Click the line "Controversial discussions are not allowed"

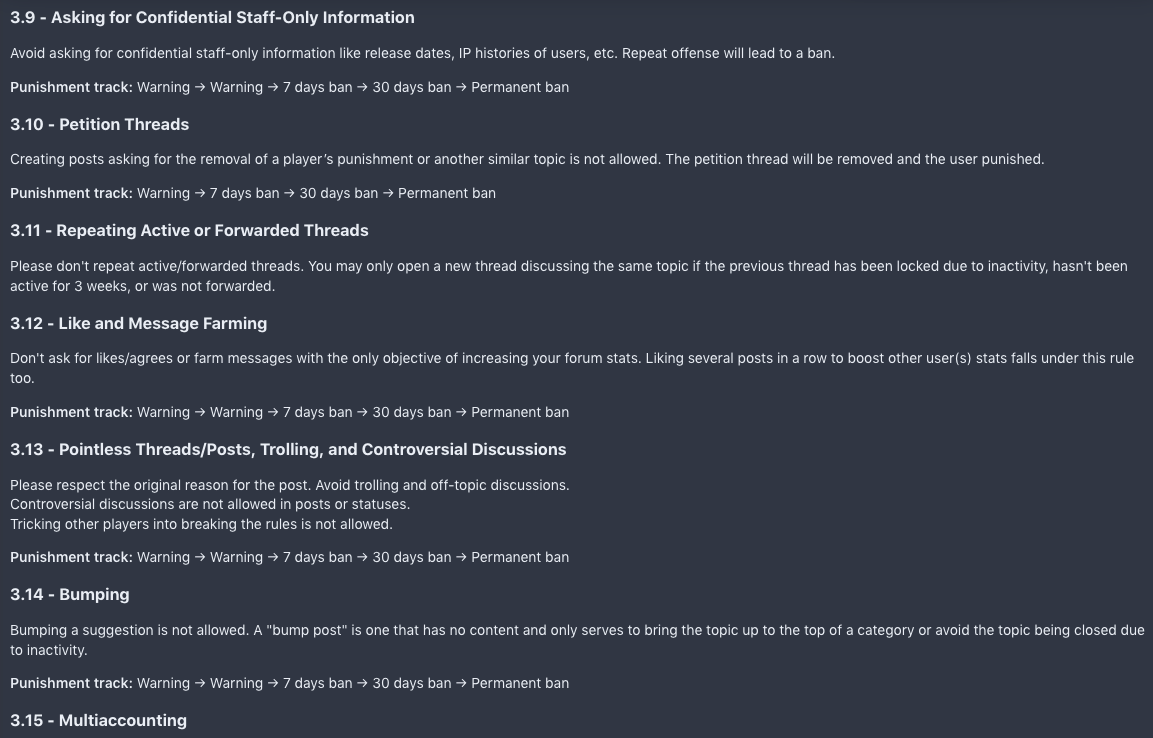[210, 504]
